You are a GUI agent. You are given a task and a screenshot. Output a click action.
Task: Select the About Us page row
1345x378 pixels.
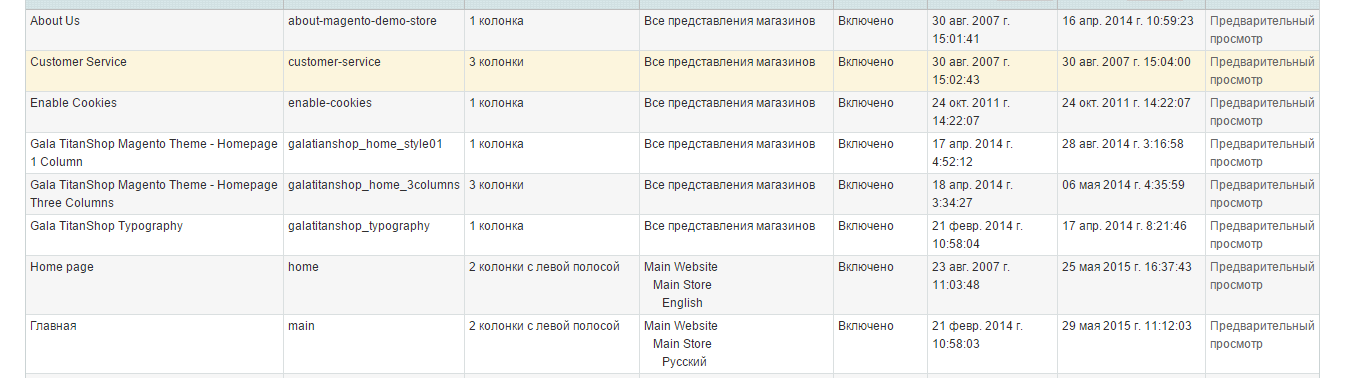672,30
